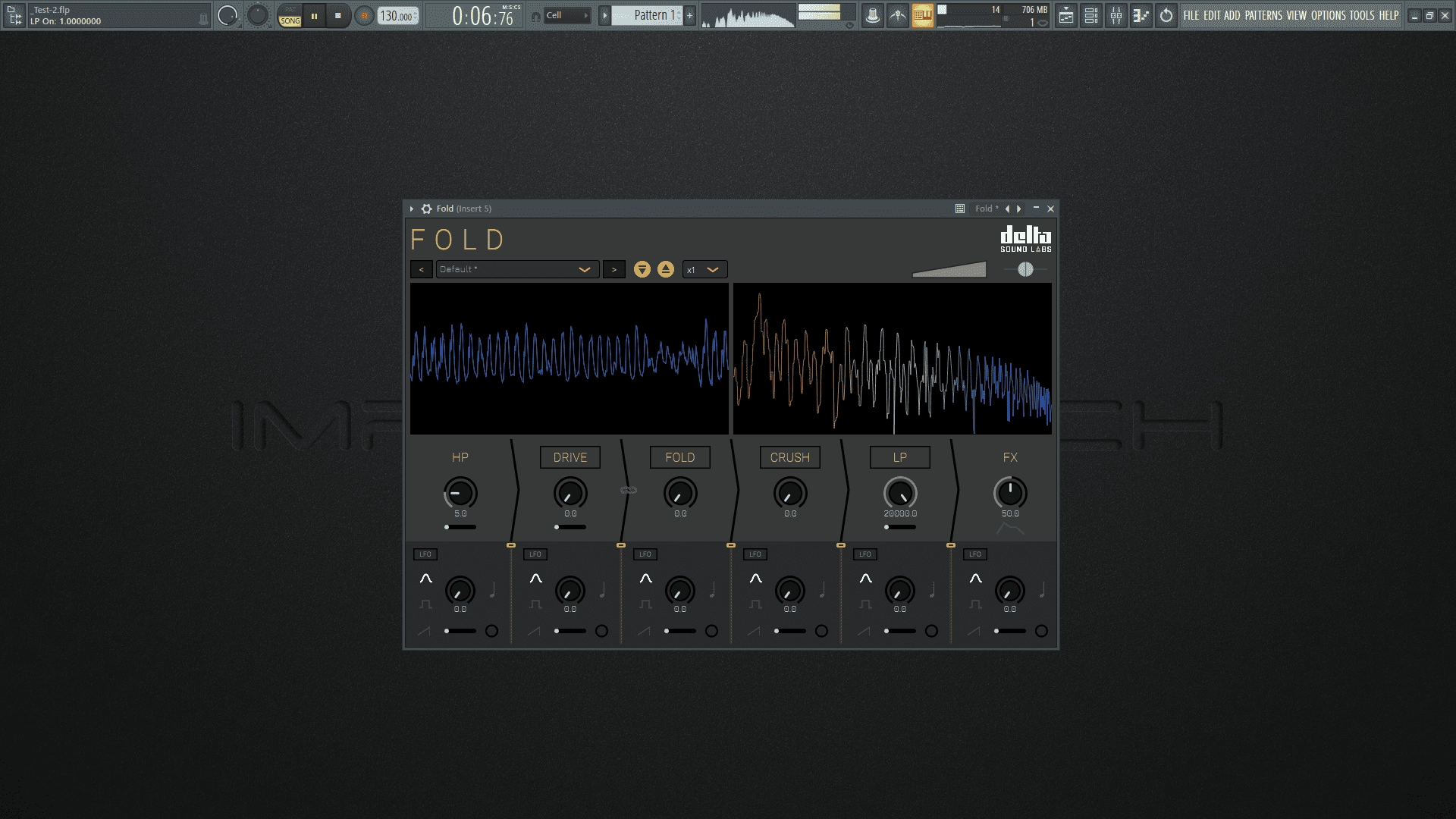This screenshot has height=819, width=1456.
Task: Click the 130.000 tempo field
Action: coord(398,15)
